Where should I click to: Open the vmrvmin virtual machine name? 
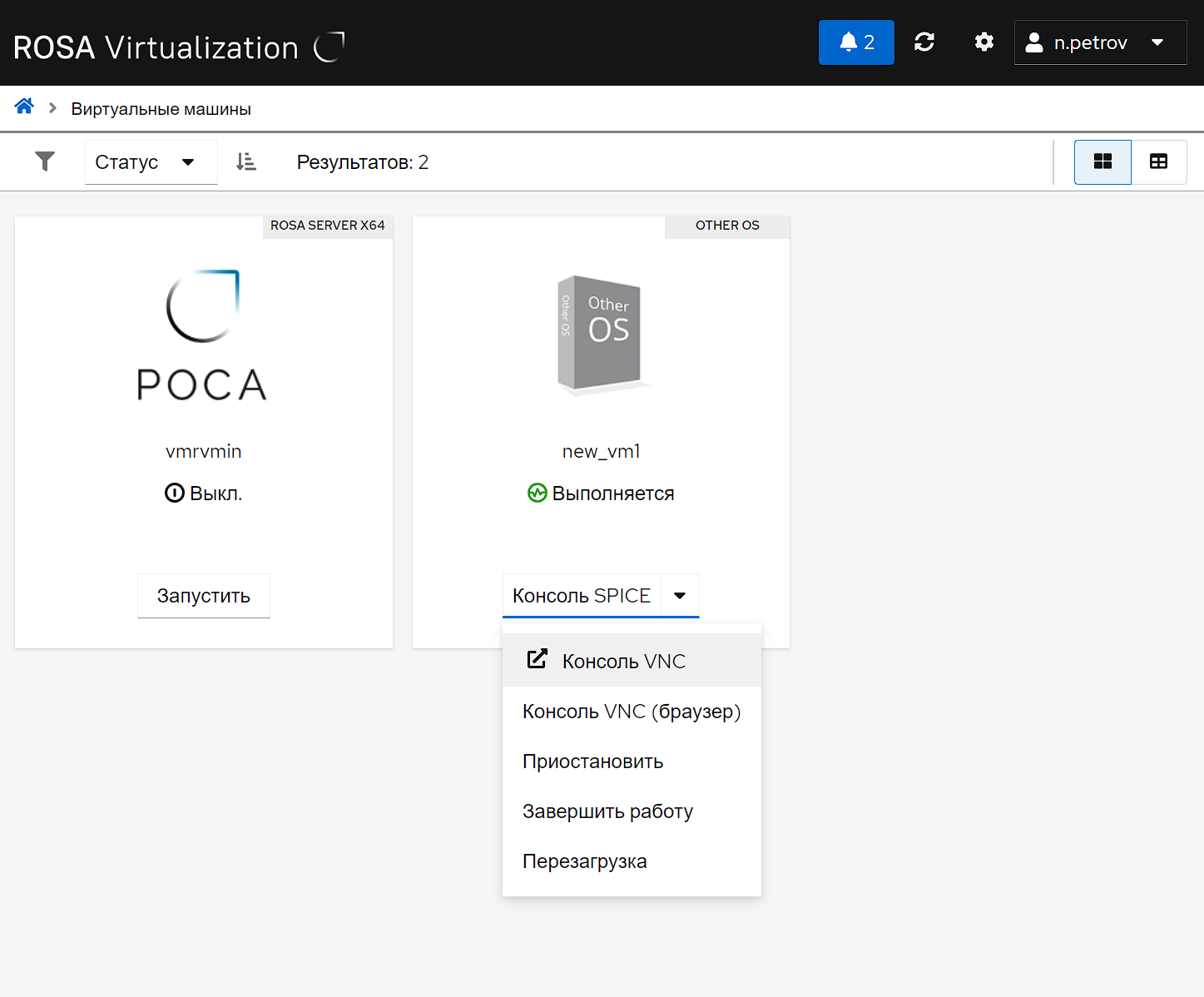[x=204, y=451]
